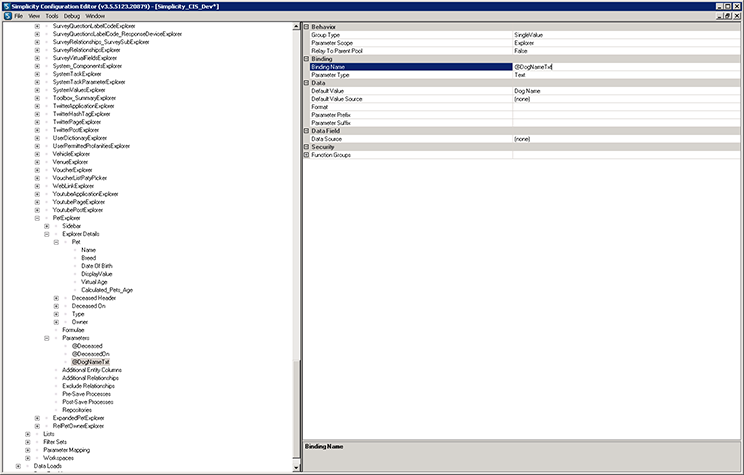
Task: Expand the Parameter Mapping node
Action: point(28,450)
